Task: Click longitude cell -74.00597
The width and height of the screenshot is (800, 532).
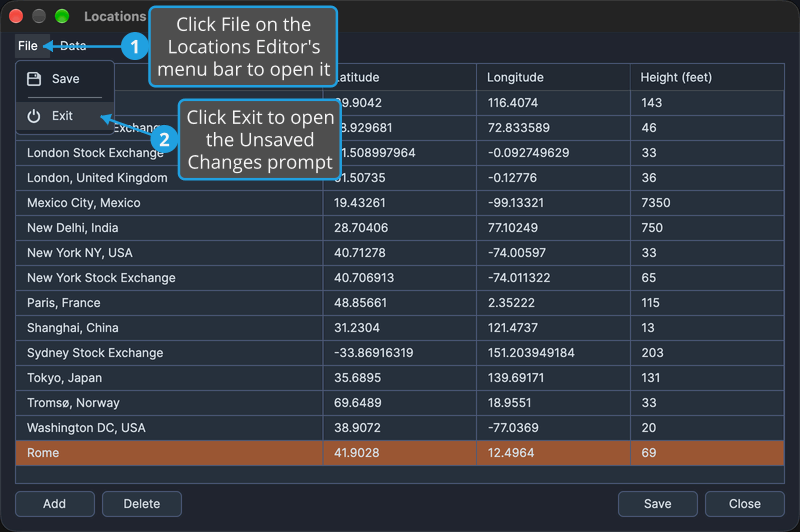Action: 553,253
